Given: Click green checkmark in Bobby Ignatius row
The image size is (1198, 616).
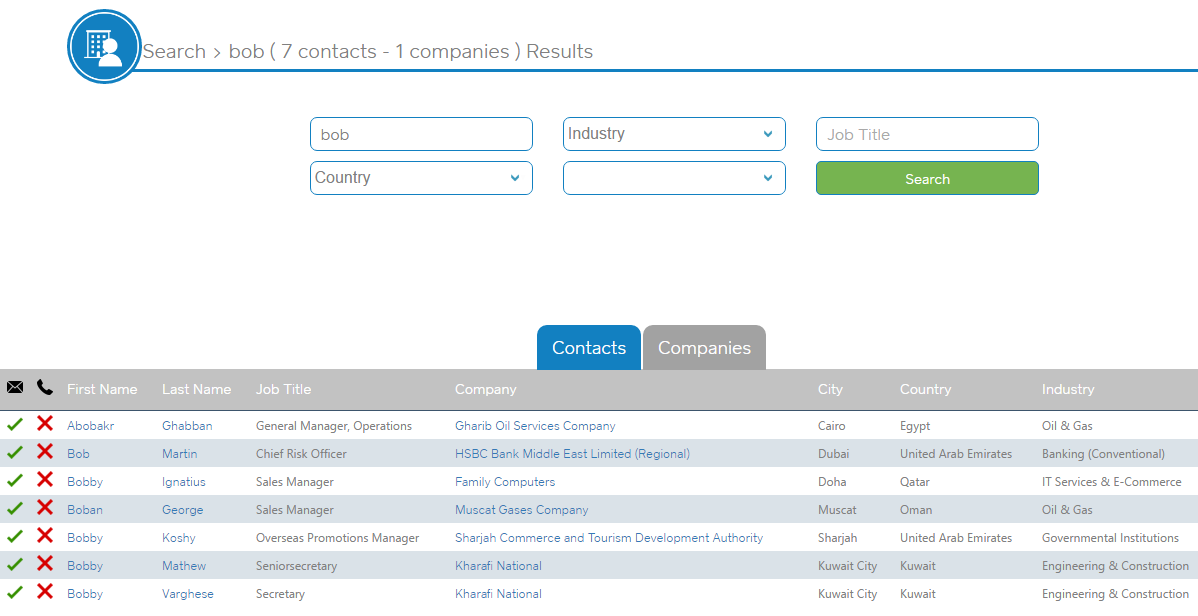Looking at the screenshot, I should click(15, 481).
